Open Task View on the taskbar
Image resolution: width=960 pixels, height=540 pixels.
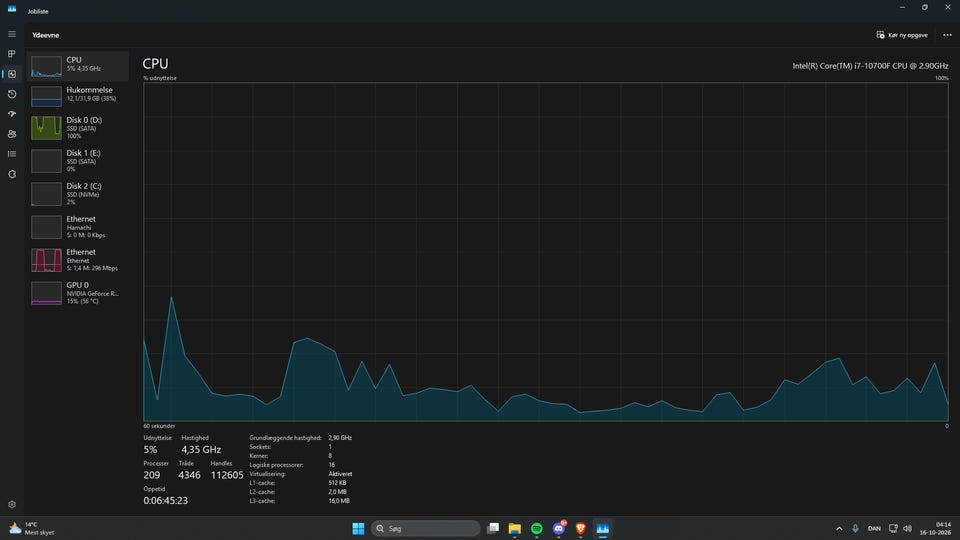[493, 528]
